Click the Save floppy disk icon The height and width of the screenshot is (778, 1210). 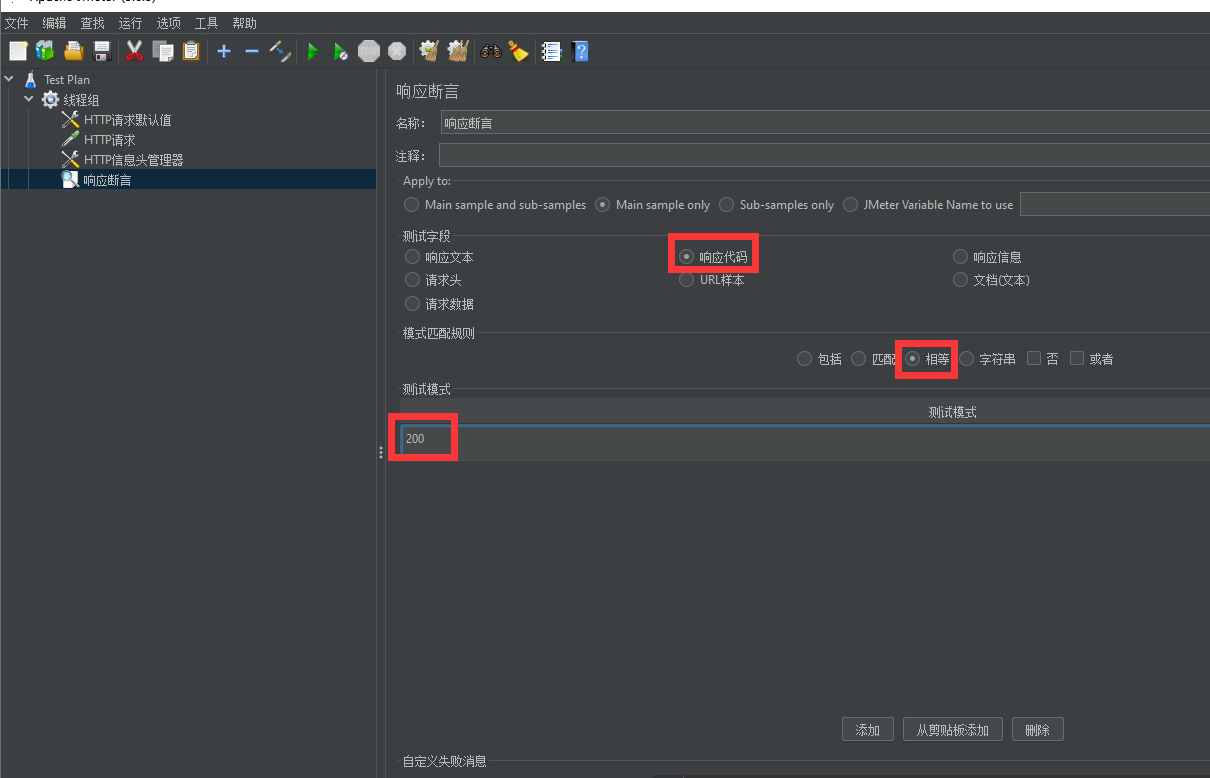(102, 51)
